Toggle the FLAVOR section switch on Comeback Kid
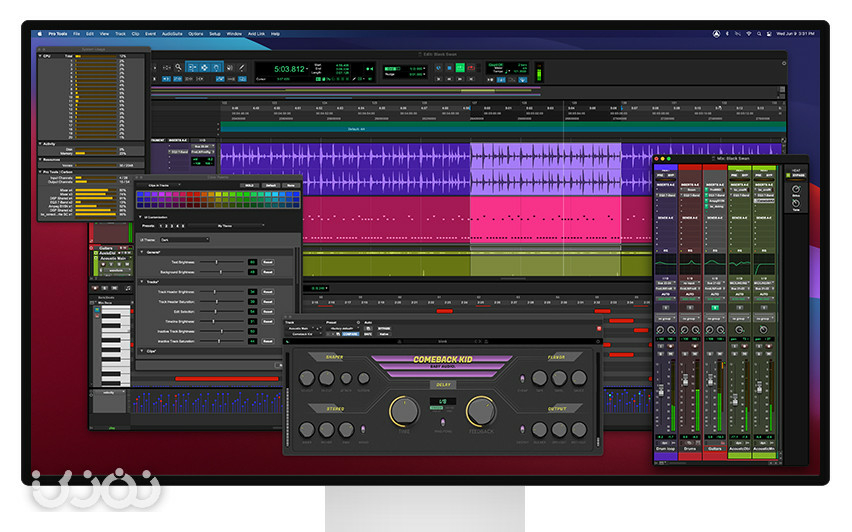The width and height of the screenshot is (852, 532). 522,378
